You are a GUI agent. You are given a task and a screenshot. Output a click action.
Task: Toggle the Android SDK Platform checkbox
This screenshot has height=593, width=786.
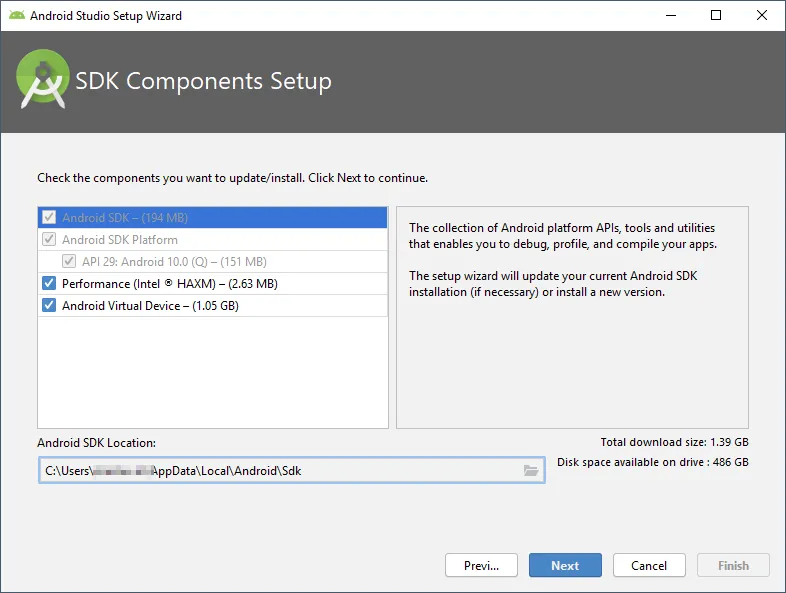49,240
